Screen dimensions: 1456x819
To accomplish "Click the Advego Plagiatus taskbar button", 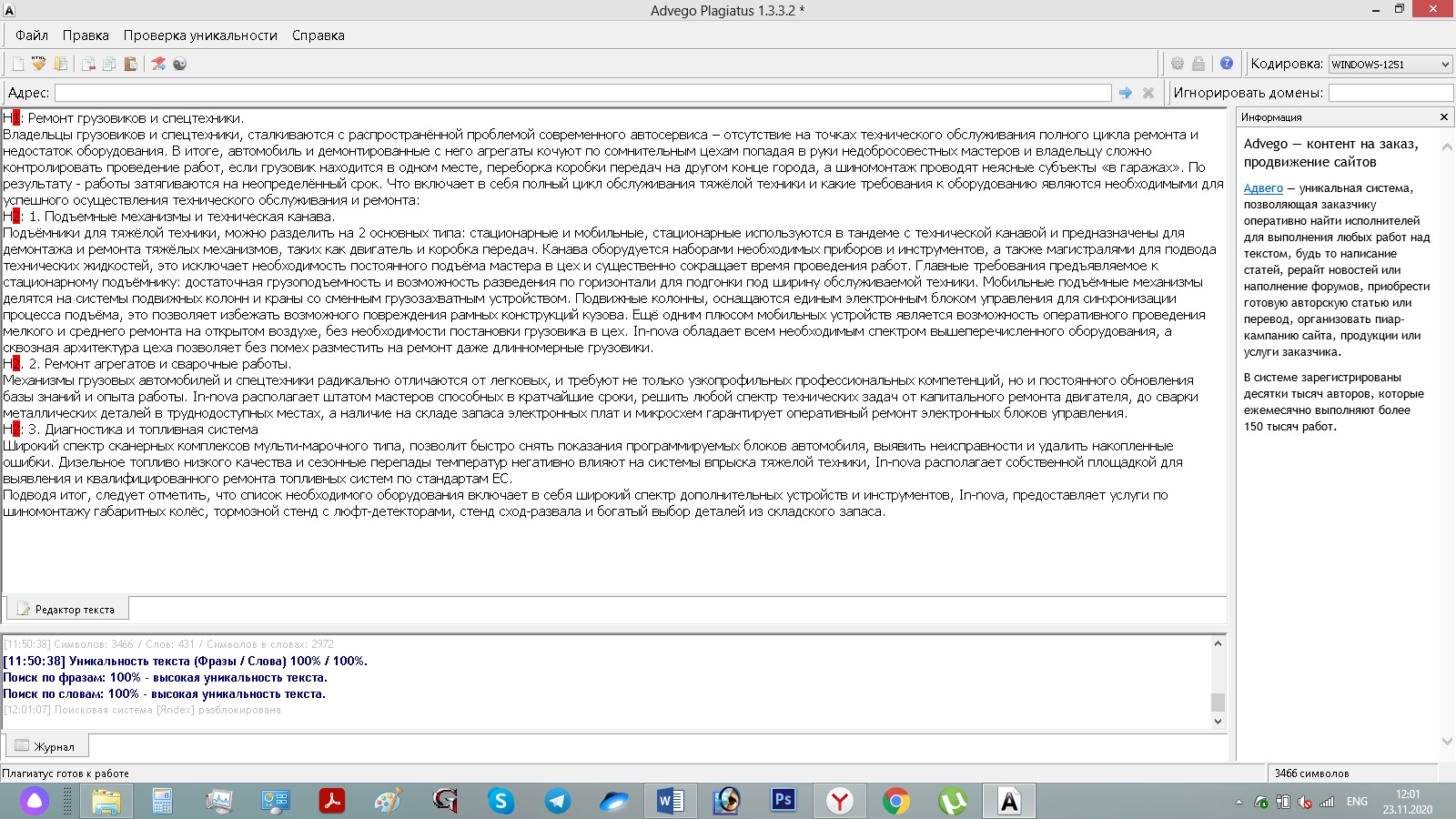I will pyautogui.click(x=1009, y=801).
